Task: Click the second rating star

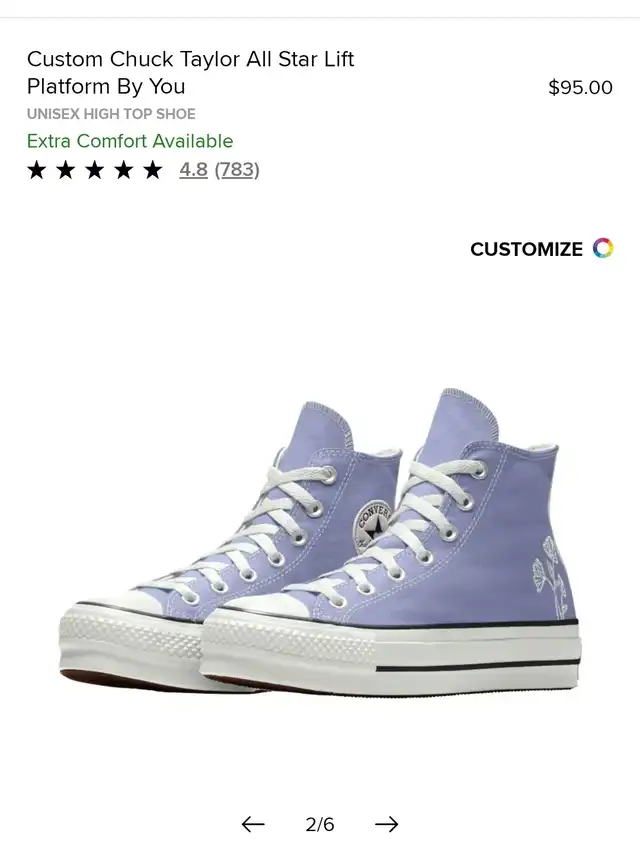Action: click(65, 170)
